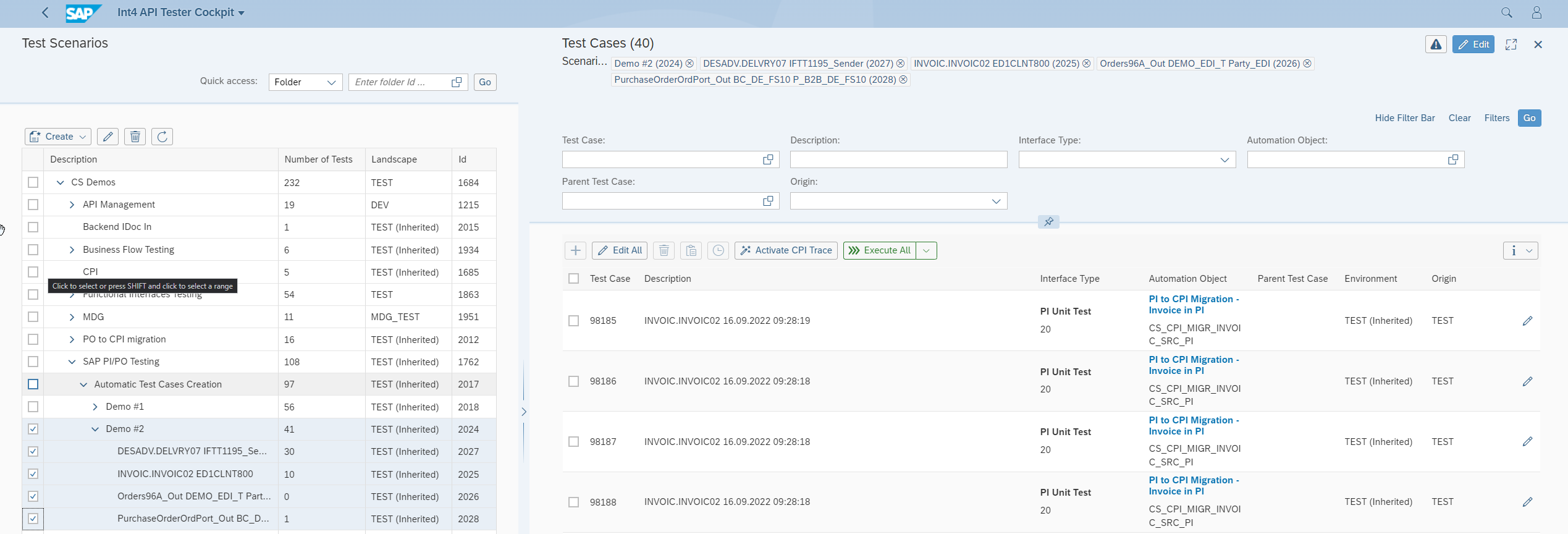1568x534 pixels.
Task: Click the plus icon to add test case
Action: coord(575,250)
